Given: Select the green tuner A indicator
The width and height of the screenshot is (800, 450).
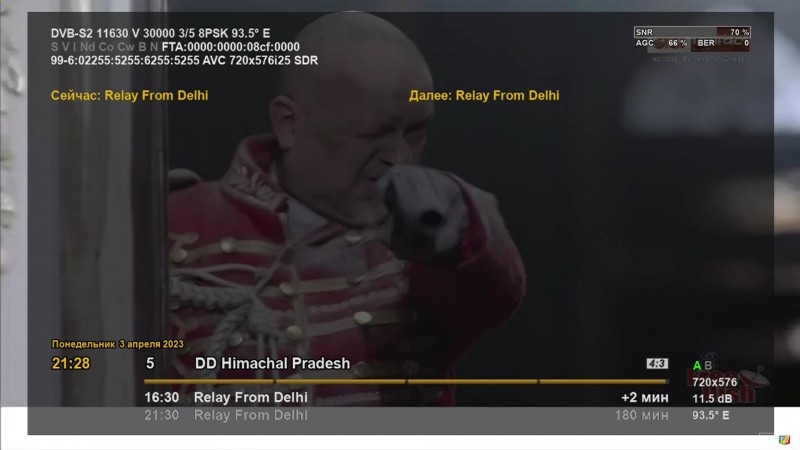Looking at the screenshot, I should [697, 365].
